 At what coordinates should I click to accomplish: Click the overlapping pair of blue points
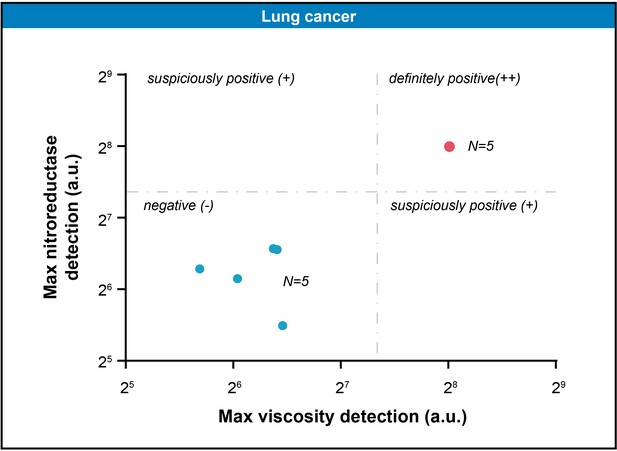(275, 249)
